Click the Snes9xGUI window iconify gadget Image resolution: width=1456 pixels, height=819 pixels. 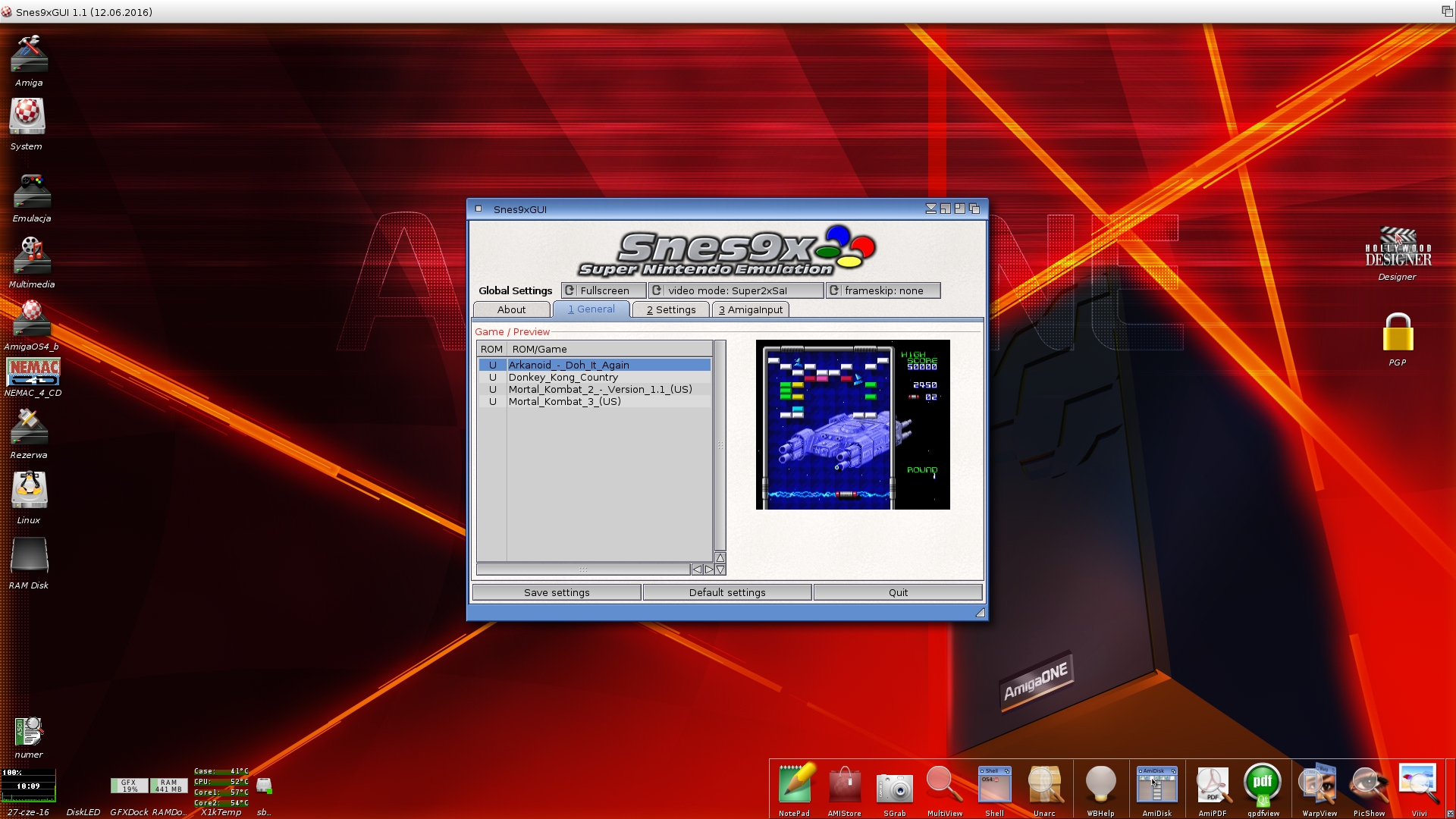coord(931,209)
